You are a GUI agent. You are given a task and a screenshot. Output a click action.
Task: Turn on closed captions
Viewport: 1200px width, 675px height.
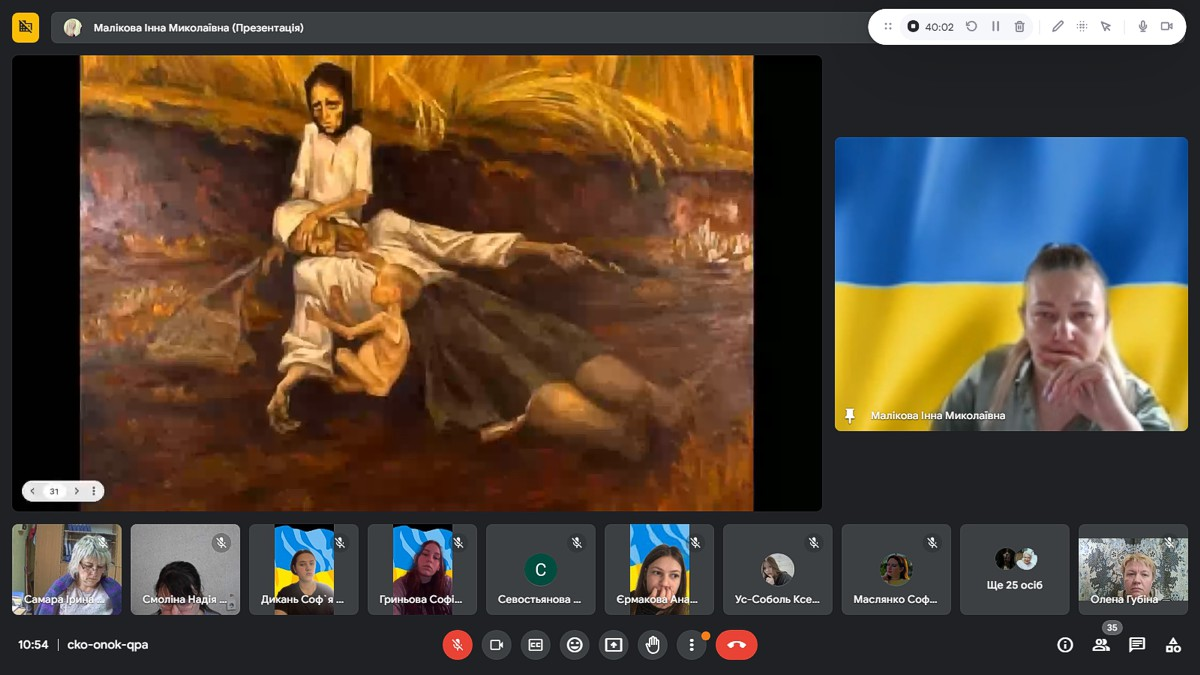click(536, 645)
